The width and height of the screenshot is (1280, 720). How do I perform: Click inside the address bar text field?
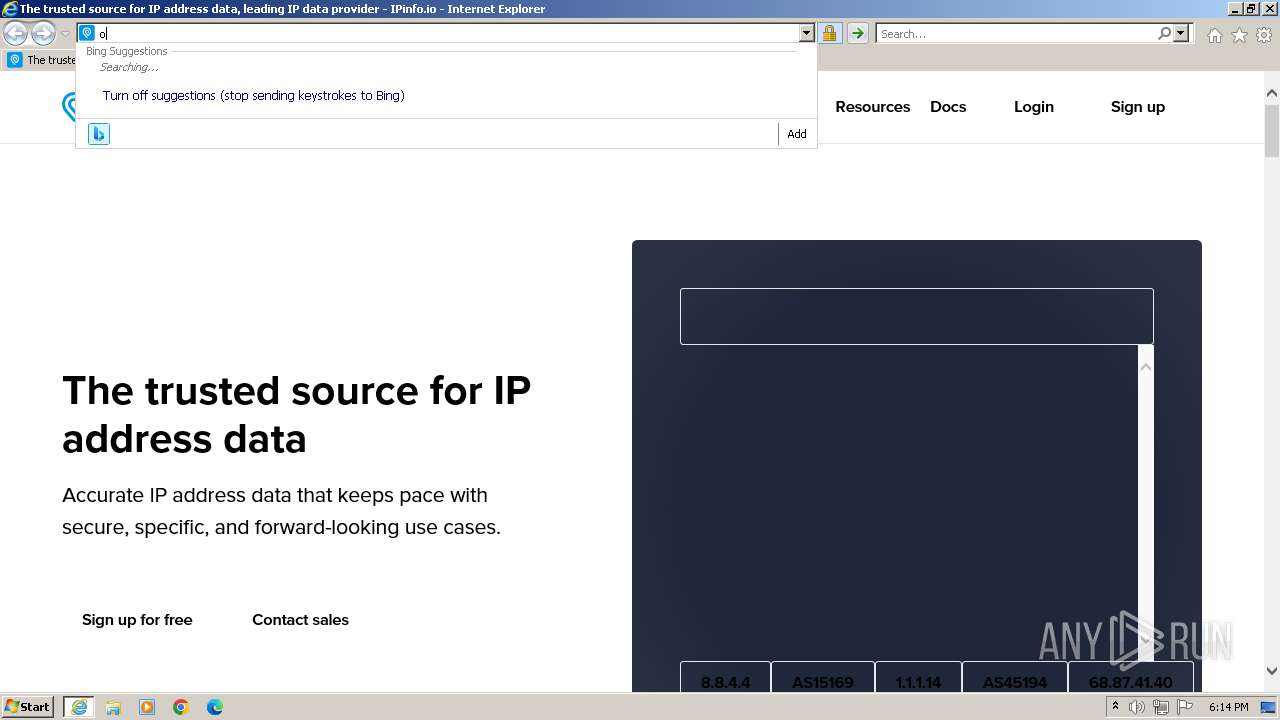pyautogui.click(x=448, y=33)
